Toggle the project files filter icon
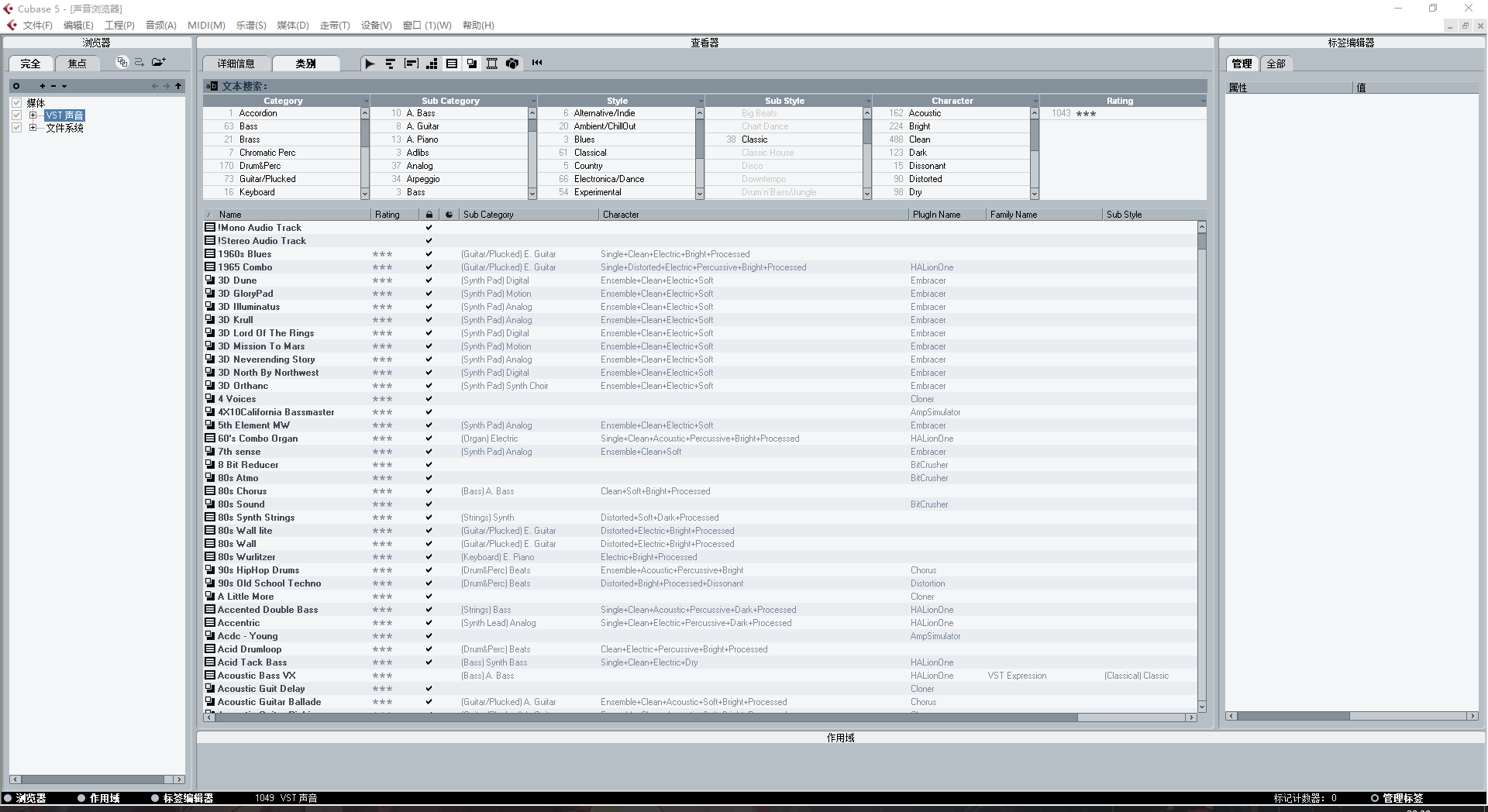1488x812 pixels. (512, 64)
